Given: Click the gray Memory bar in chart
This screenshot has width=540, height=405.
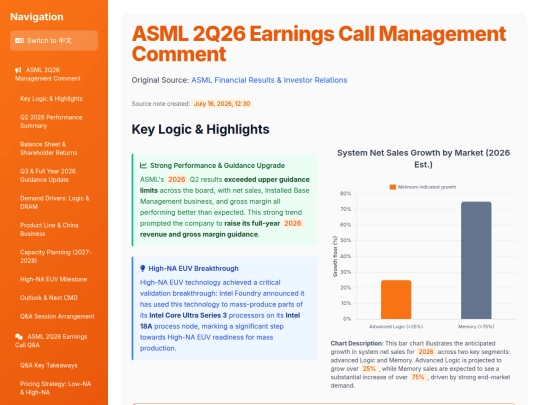Looking at the screenshot, I should [x=476, y=260].
